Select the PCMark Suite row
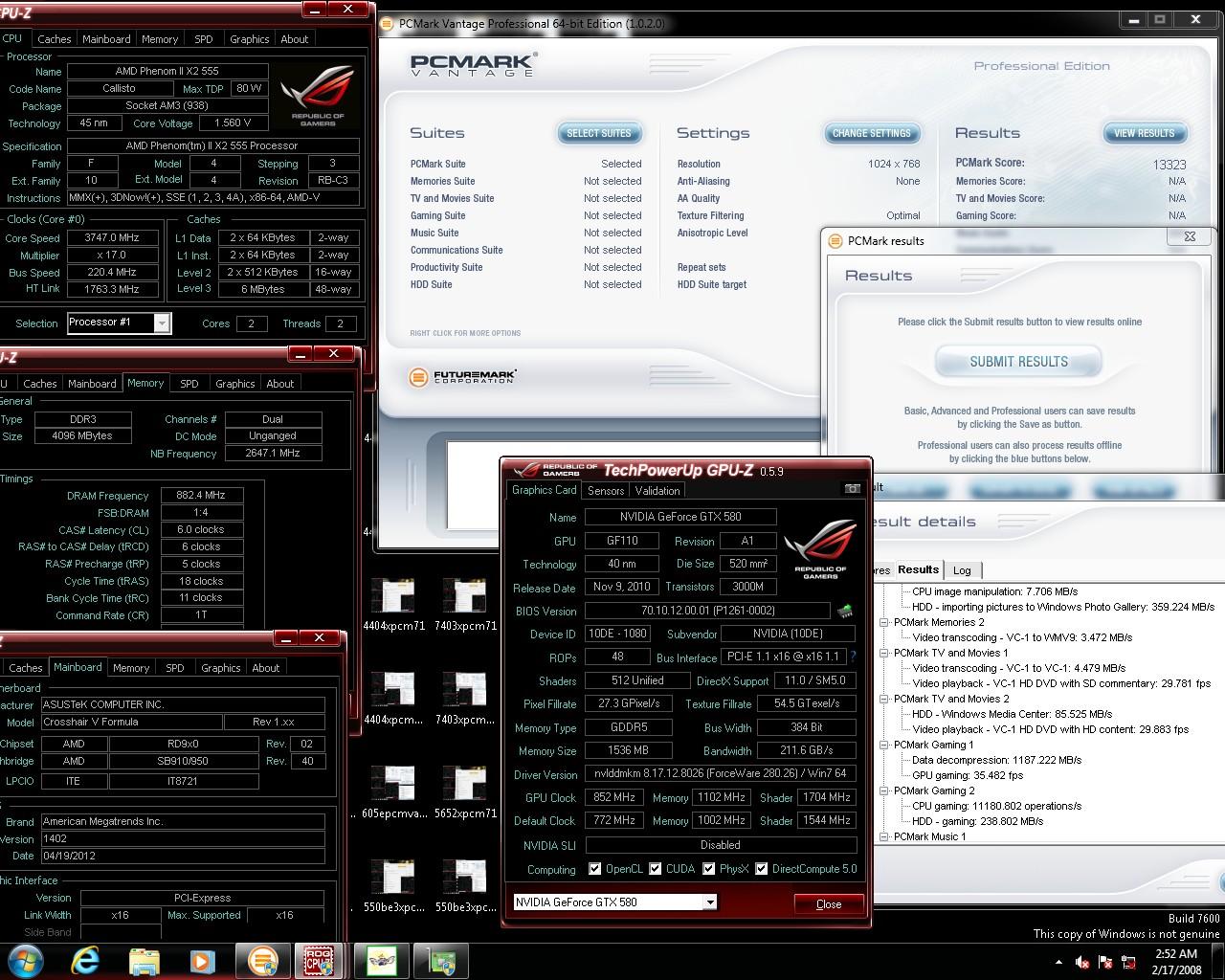The width and height of the screenshot is (1225, 980). [x=525, y=164]
